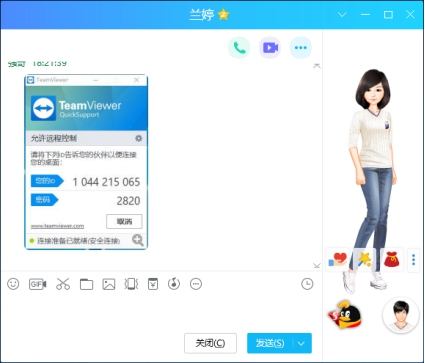Open the GIF sticker tool
The width and height of the screenshot is (425, 363).
pos(37,284)
